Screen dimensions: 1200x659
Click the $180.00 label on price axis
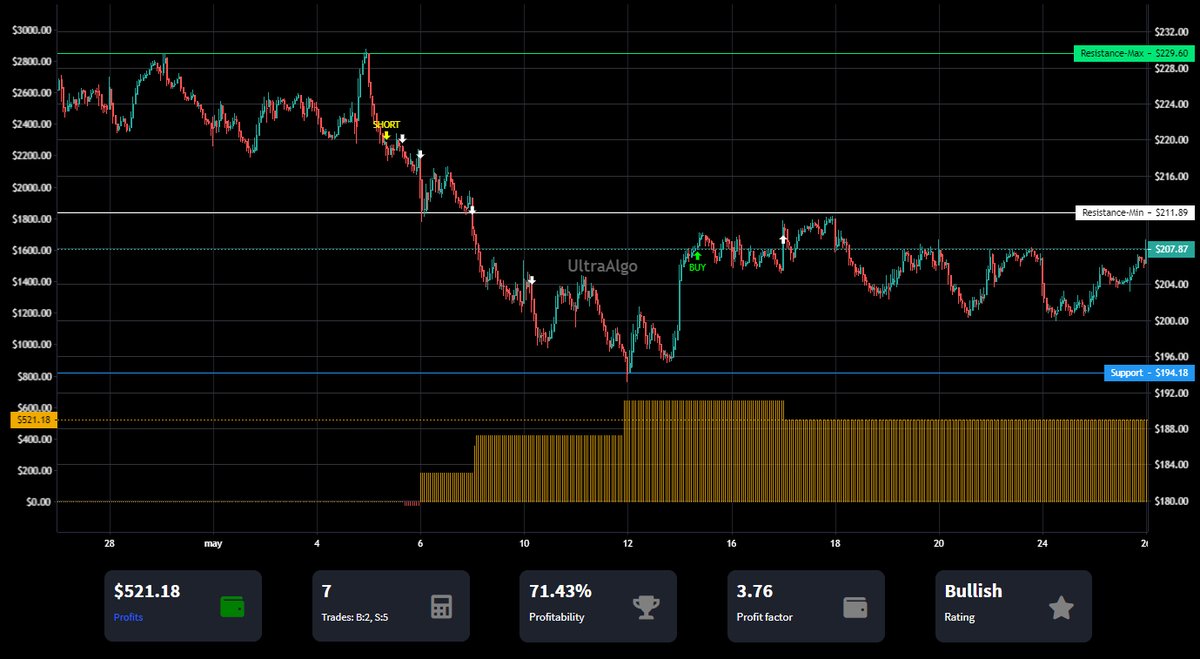coord(1169,501)
